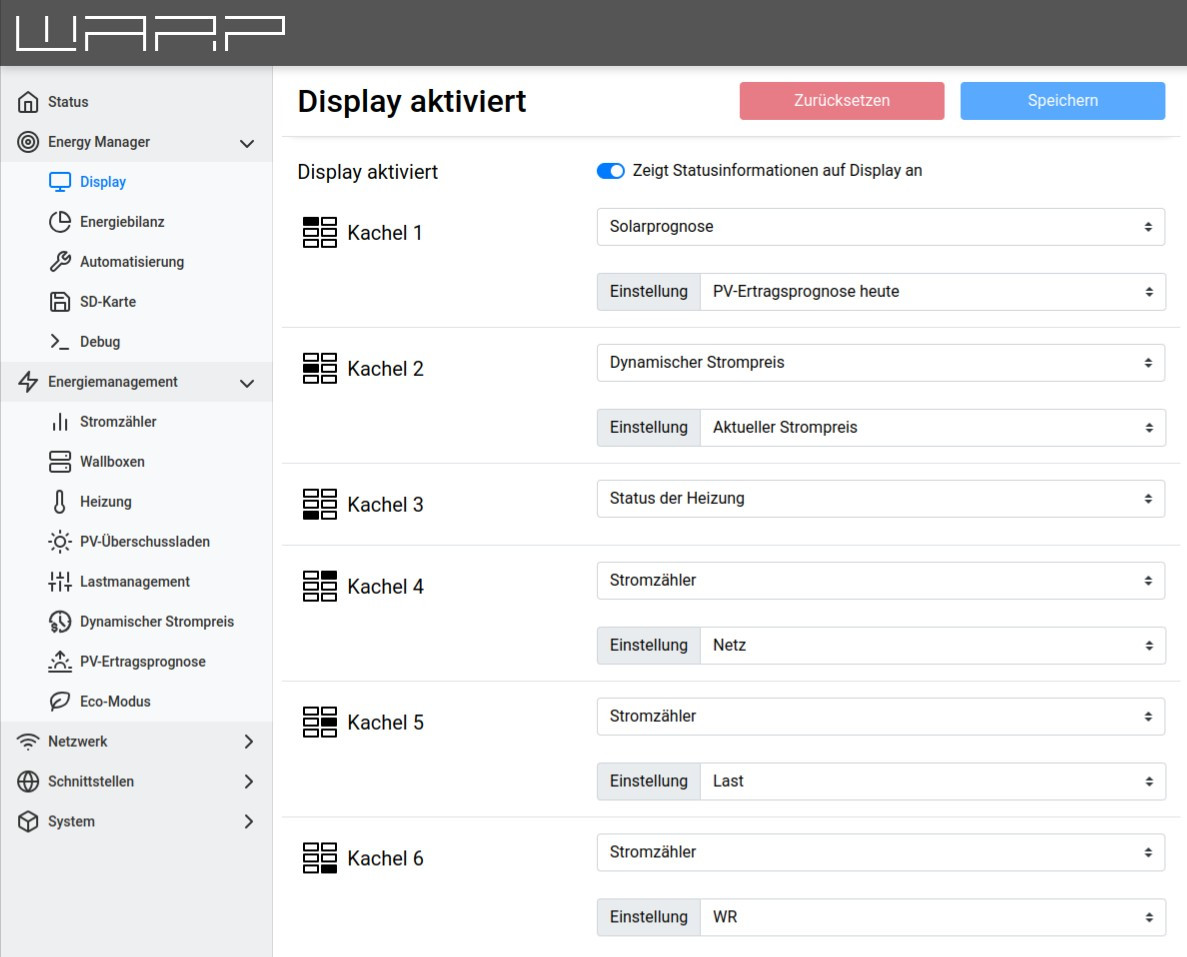
Task: Click the Status home icon in sidebar
Action: coord(29,102)
